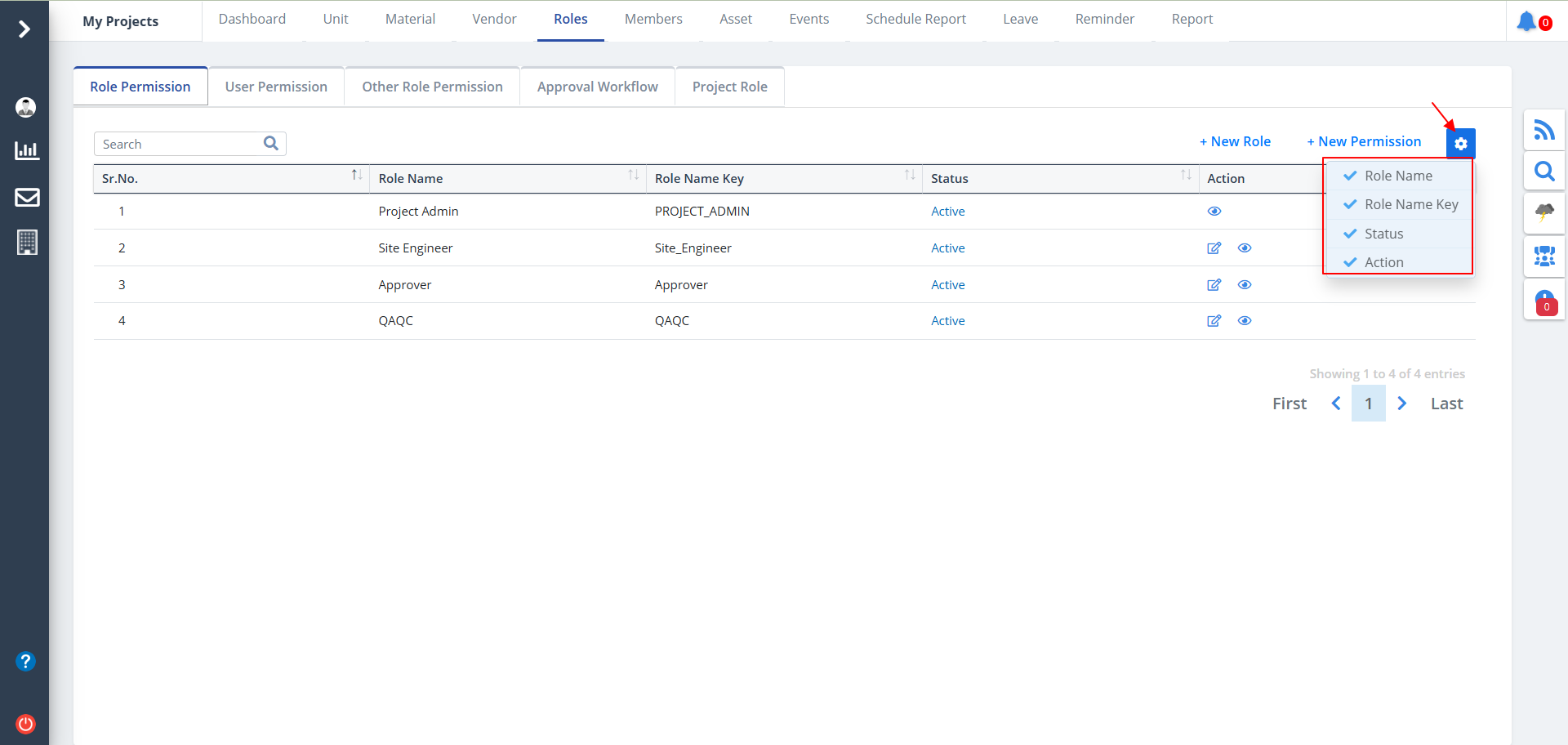Open notifications bell icon
Image resolution: width=1568 pixels, height=745 pixels.
tap(1526, 21)
